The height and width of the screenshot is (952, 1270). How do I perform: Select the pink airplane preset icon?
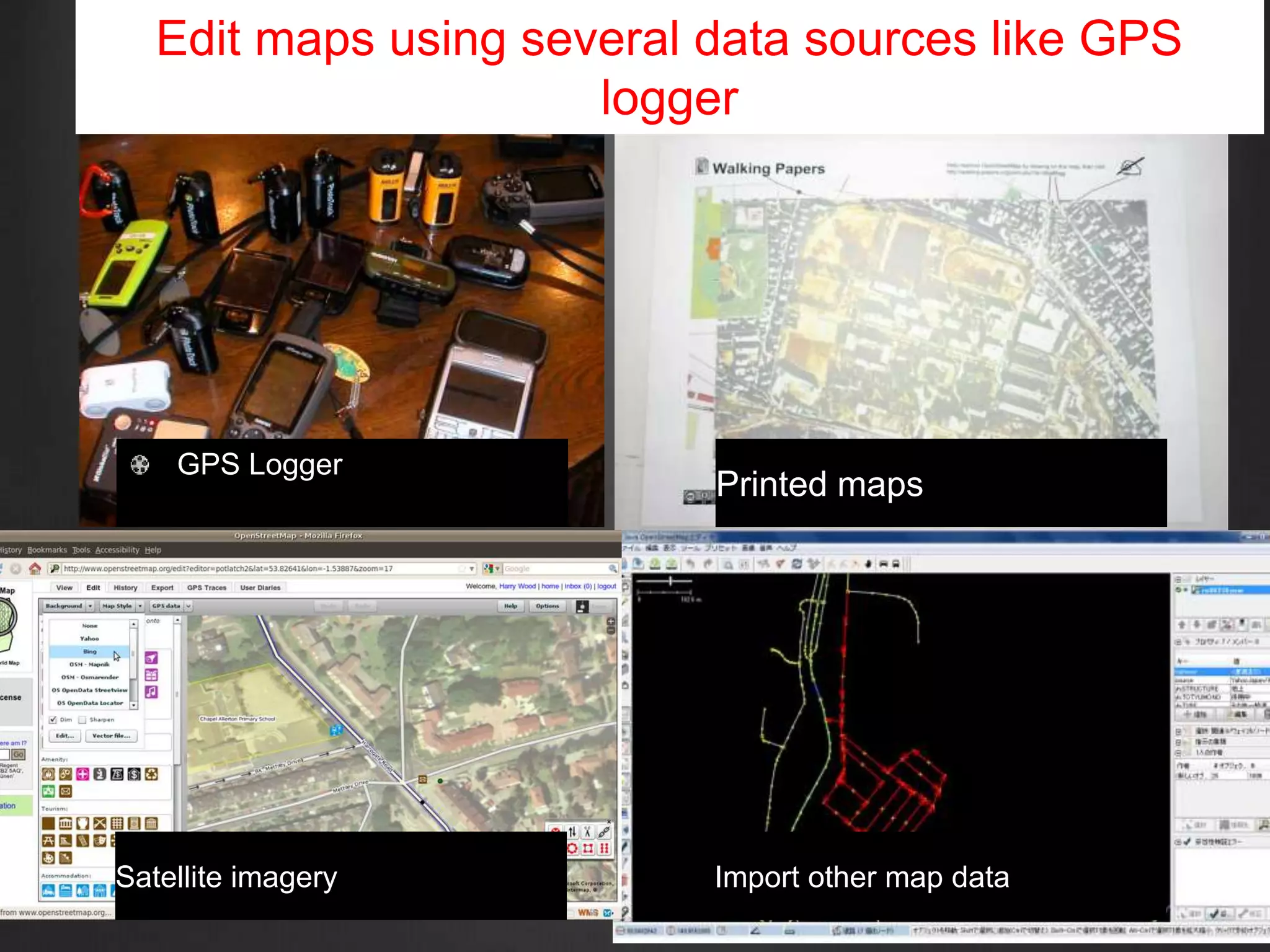(151, 658)
